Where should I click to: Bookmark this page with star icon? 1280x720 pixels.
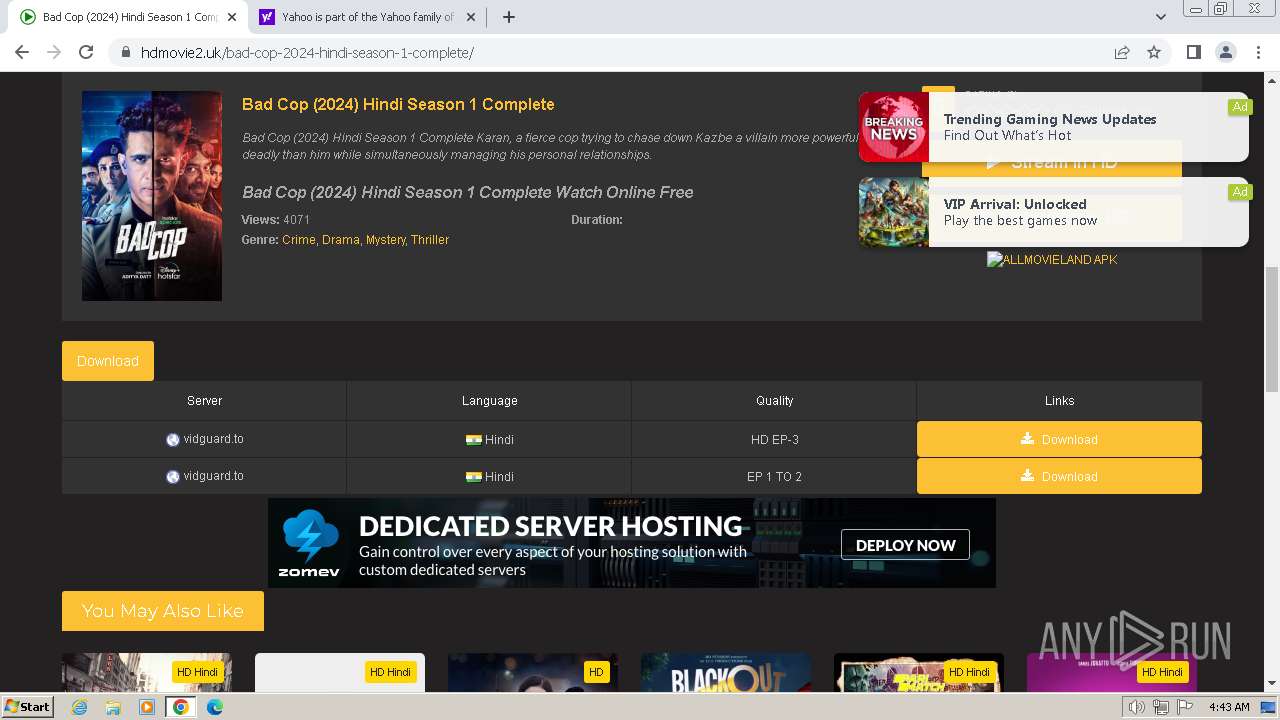pyautogui.click(x=1154, y=52)
